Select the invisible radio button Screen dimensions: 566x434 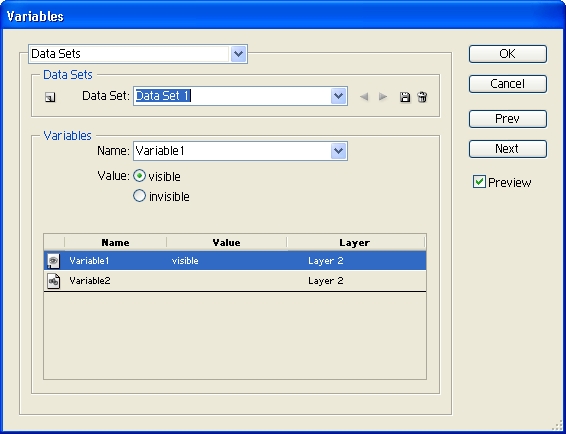click(x=139, y=196)
